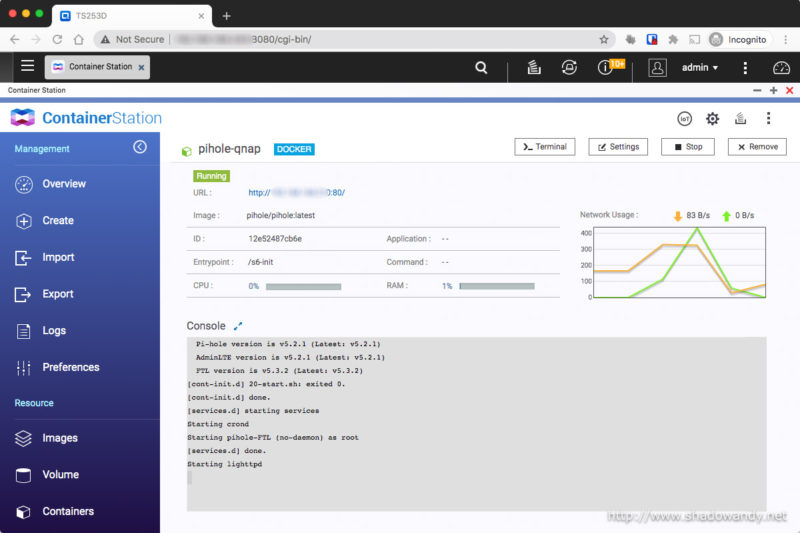Expand the Console to full view
This screenshot has width=800, height=533.
[238, 326]
